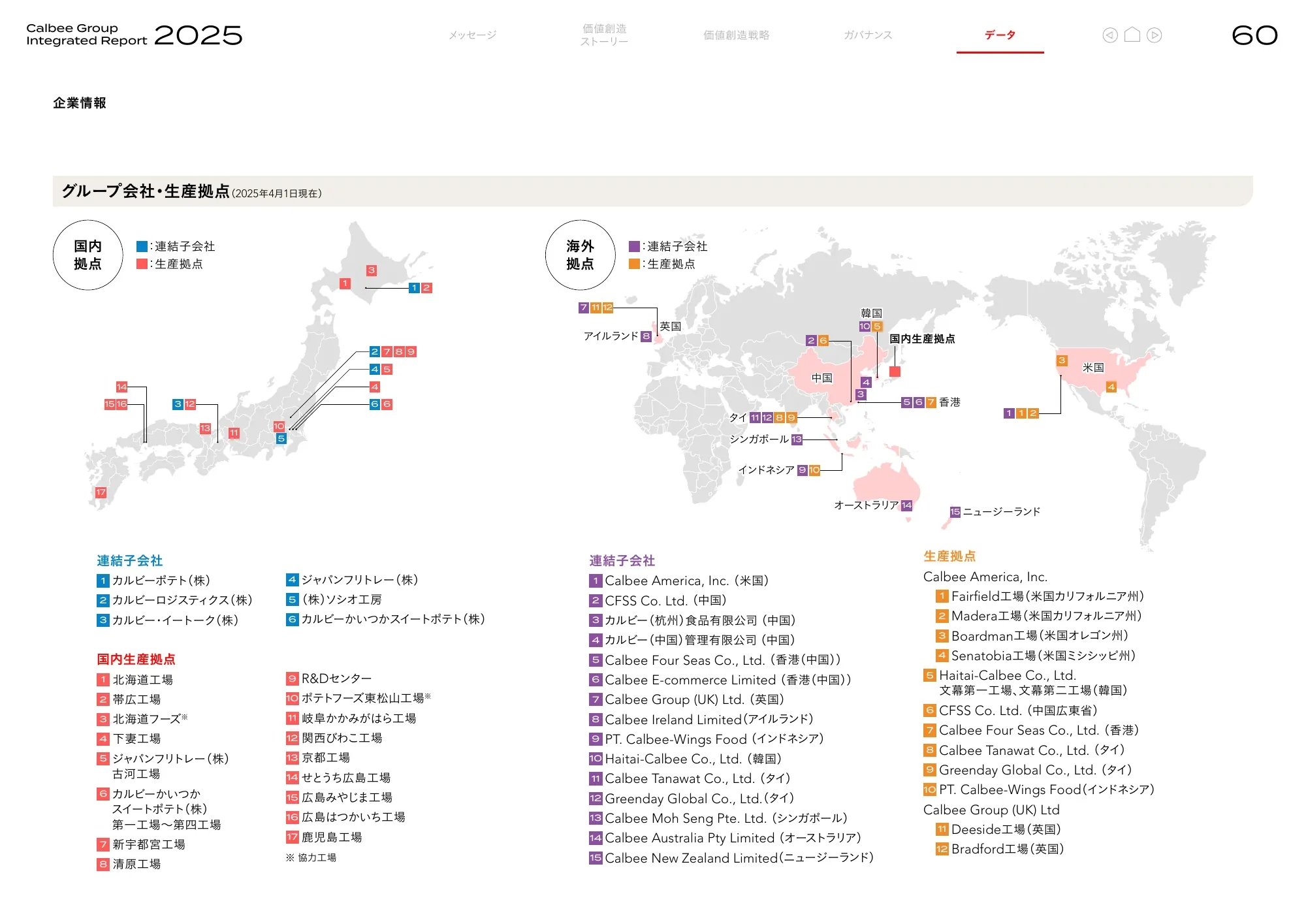Click red marker 17 on Kyushu map
Viewport: 1306px width, 924px height.
[101, 492]
